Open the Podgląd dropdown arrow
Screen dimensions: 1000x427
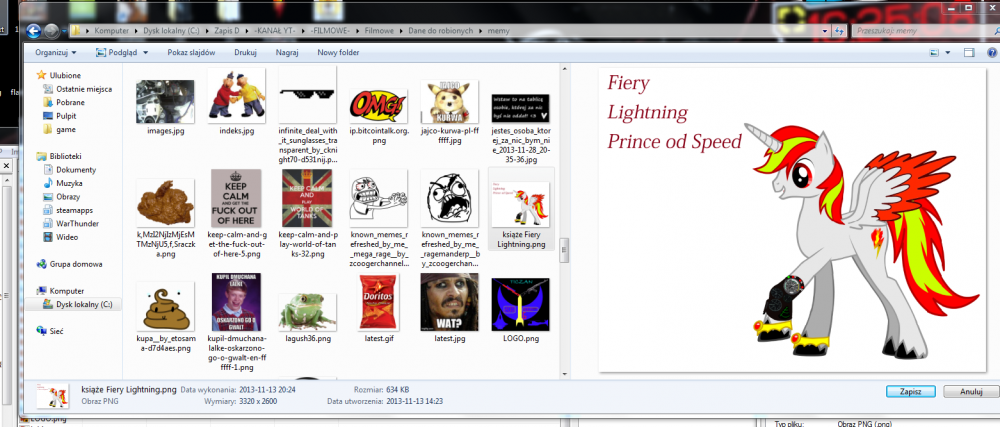pos(146,52)
